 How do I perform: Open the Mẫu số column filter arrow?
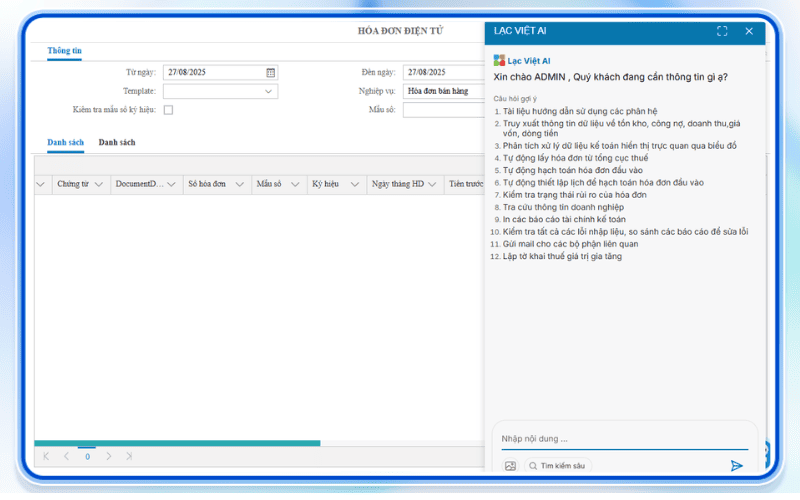click(x=295, y=184)
